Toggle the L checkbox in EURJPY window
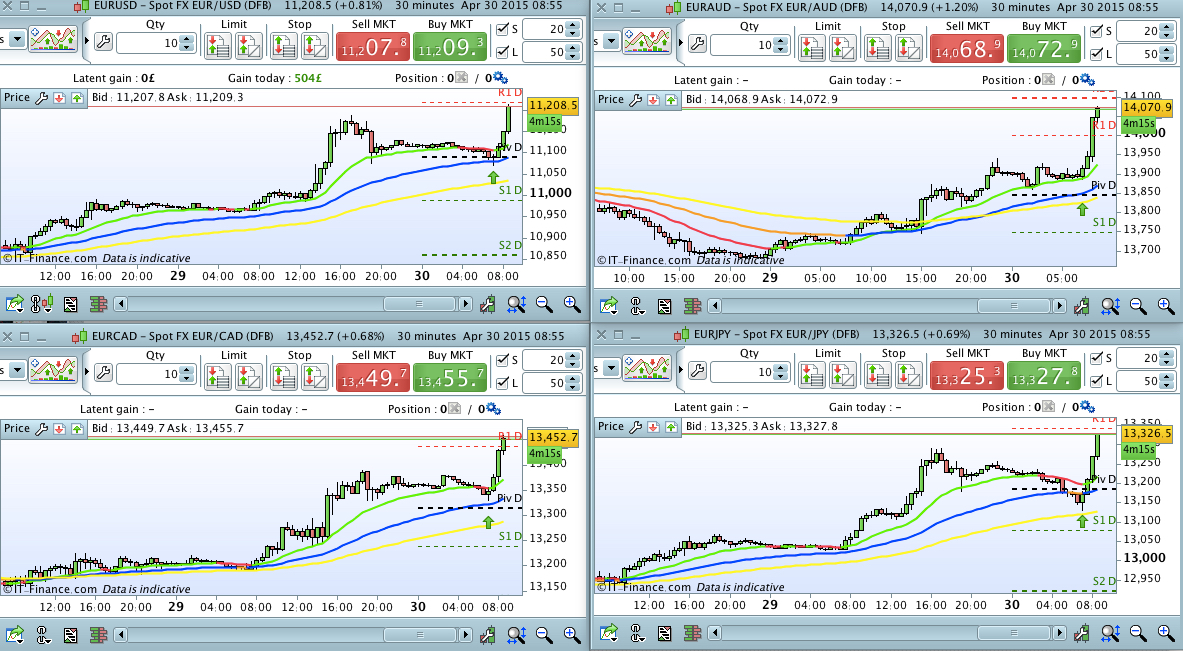 pyautogui.click(x=1096, y=381)
